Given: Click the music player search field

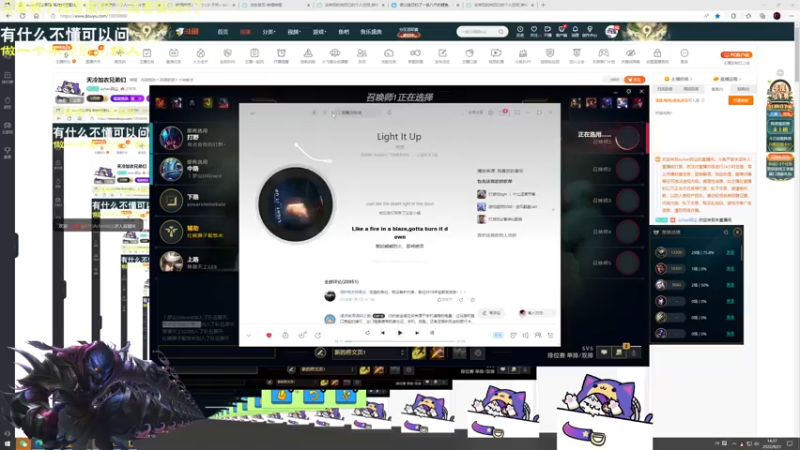Looking at the screenshot, I should click(357, 112).
